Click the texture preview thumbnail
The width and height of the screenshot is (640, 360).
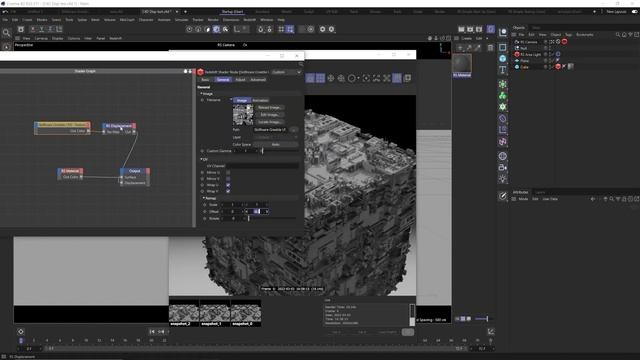tap(243, 115)
